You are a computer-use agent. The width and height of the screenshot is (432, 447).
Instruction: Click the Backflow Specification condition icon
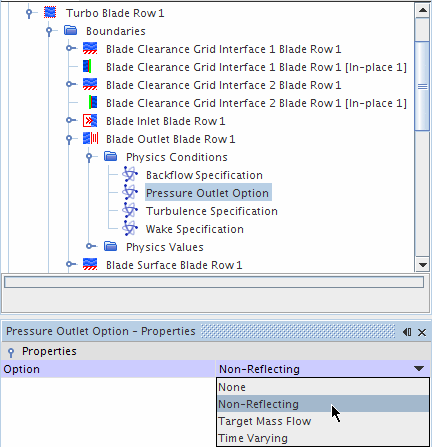[x=130, y=175]
